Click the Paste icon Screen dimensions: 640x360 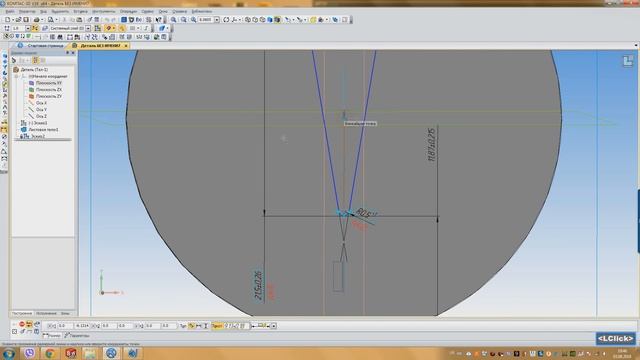(79, 20)
